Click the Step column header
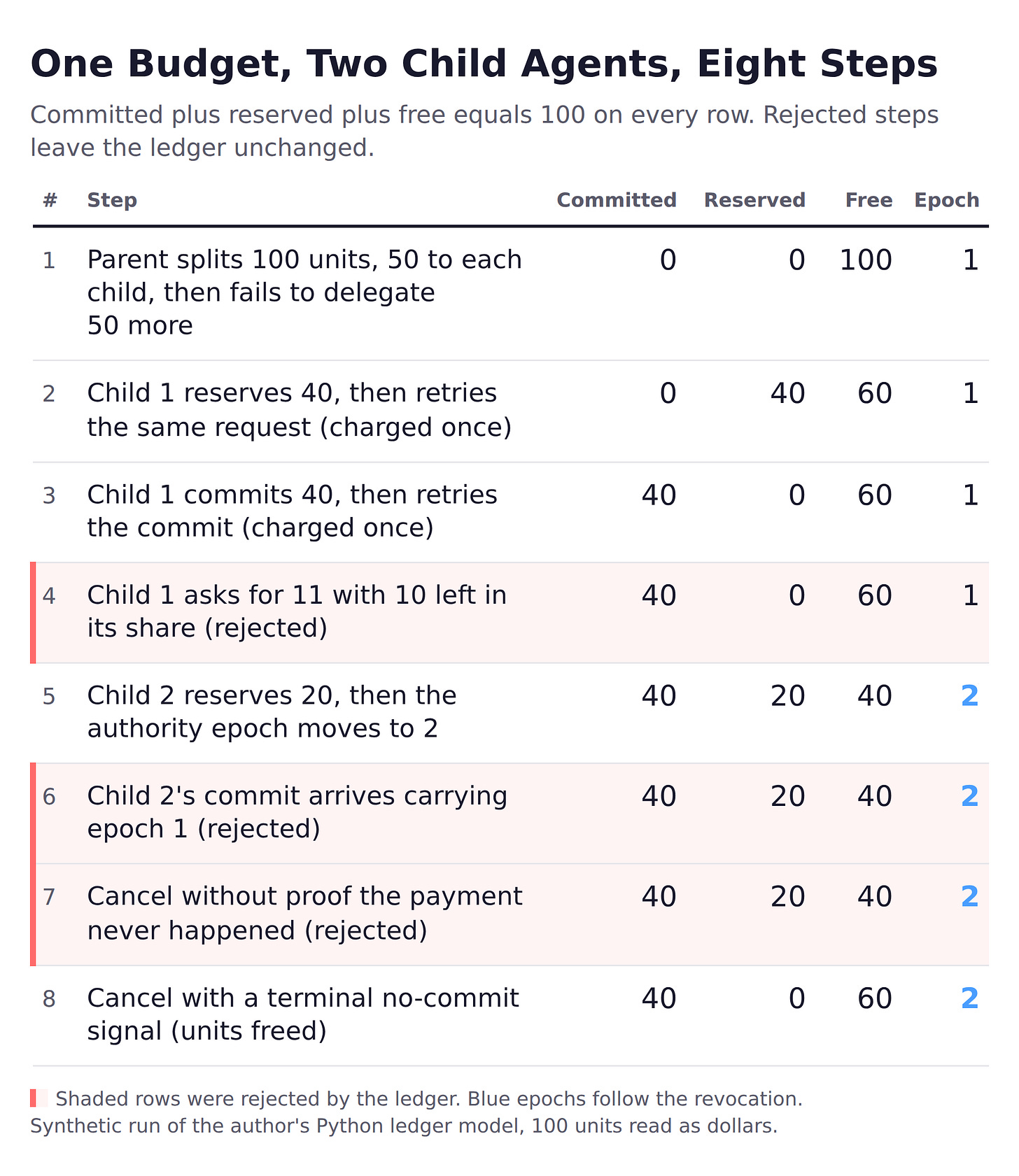Viewport: 1019px width, 1176px height. [x=112, y=200]
